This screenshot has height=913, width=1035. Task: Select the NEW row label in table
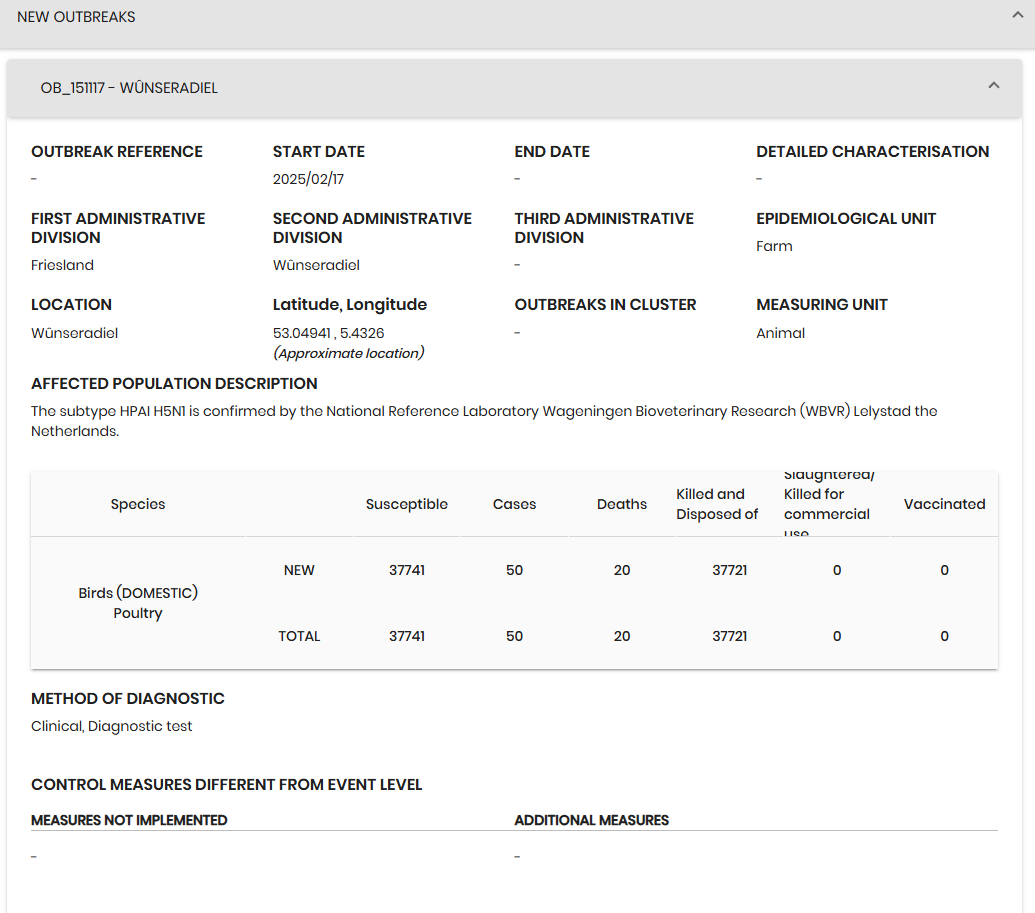point(299,570)
